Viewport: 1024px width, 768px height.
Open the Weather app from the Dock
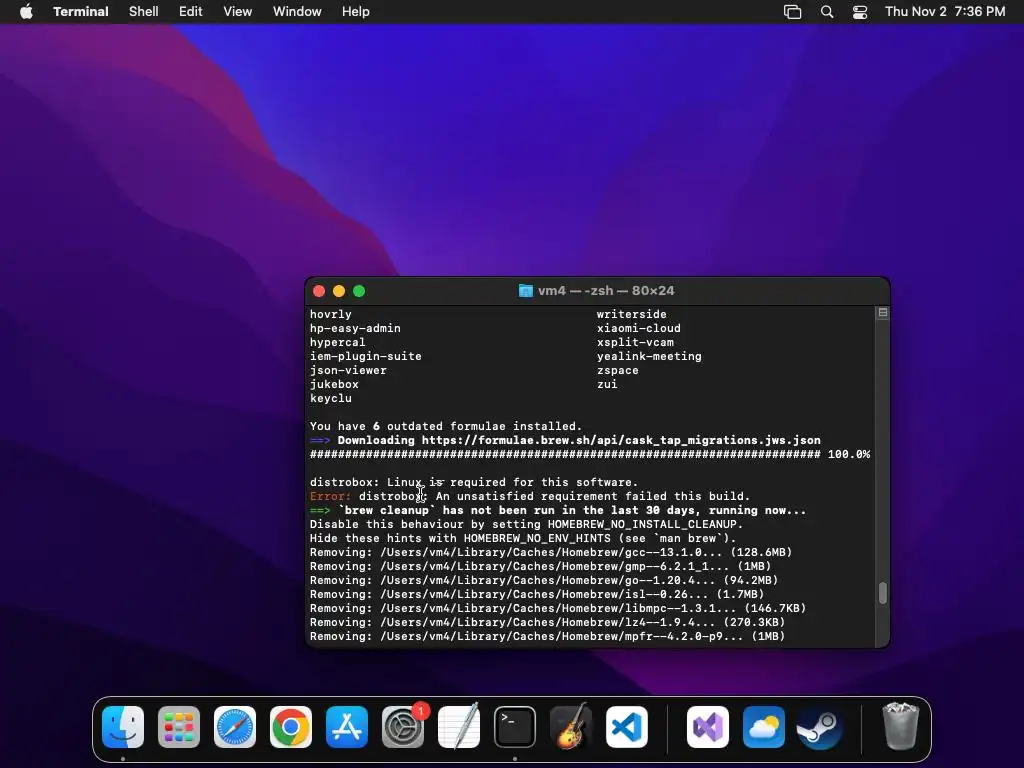pyautogui.click(x=763, y=727)
